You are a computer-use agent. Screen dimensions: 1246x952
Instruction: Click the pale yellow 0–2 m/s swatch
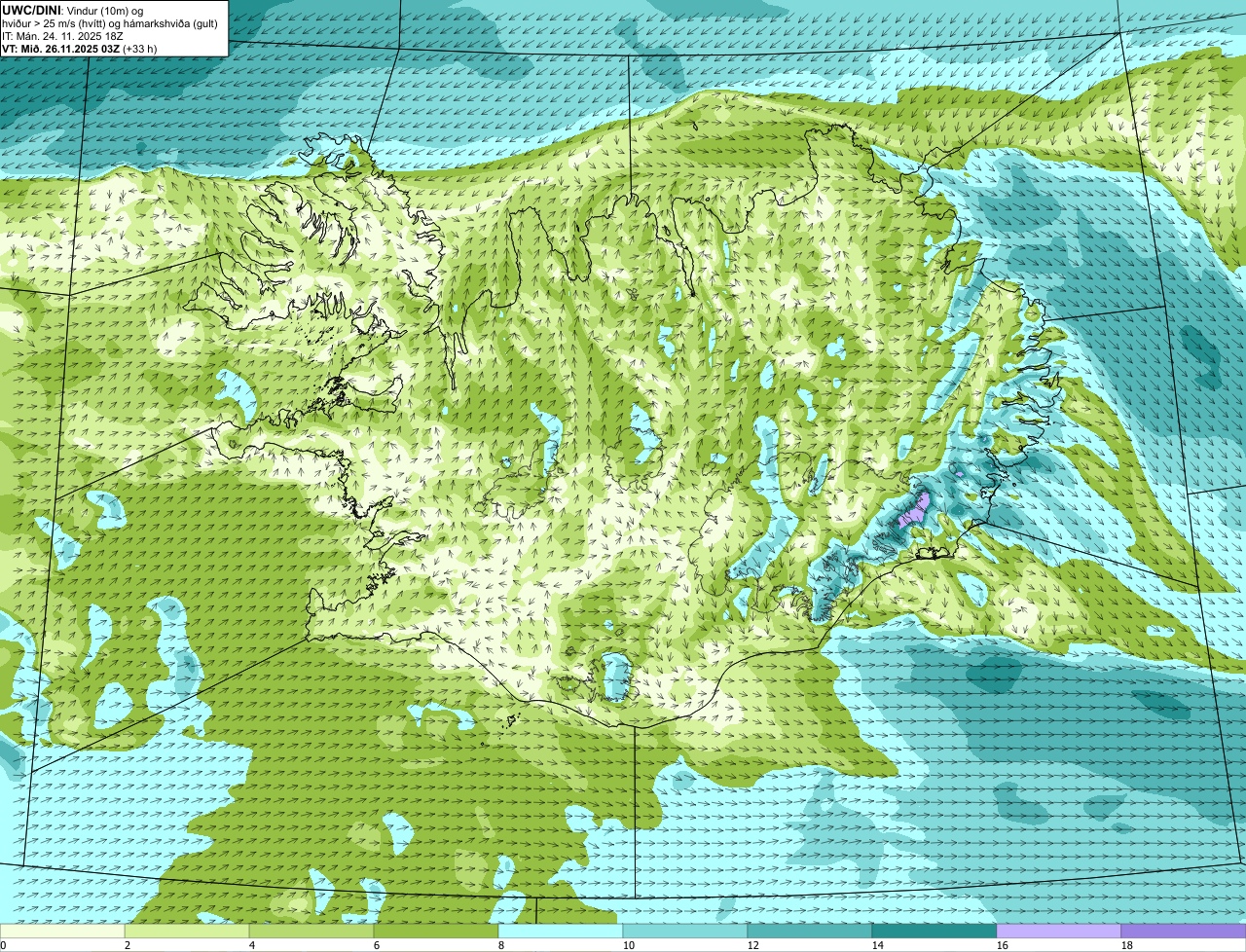(62, 932)
